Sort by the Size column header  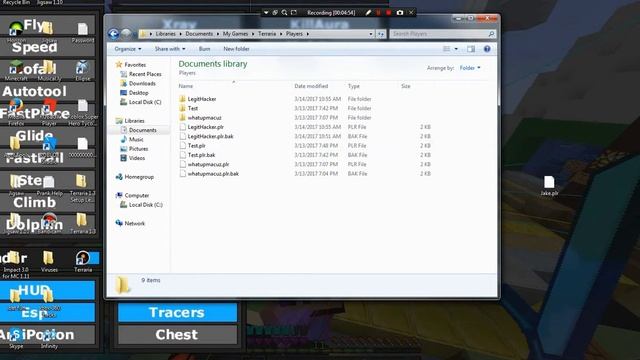coord(406,86)
